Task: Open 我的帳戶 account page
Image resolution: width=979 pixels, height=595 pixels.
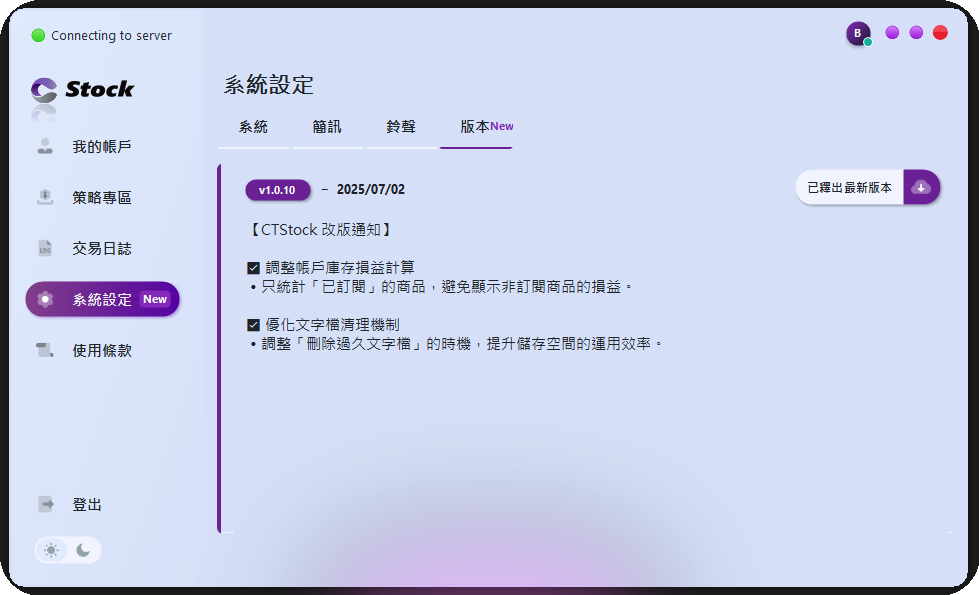Action: [x=102, y=147]
